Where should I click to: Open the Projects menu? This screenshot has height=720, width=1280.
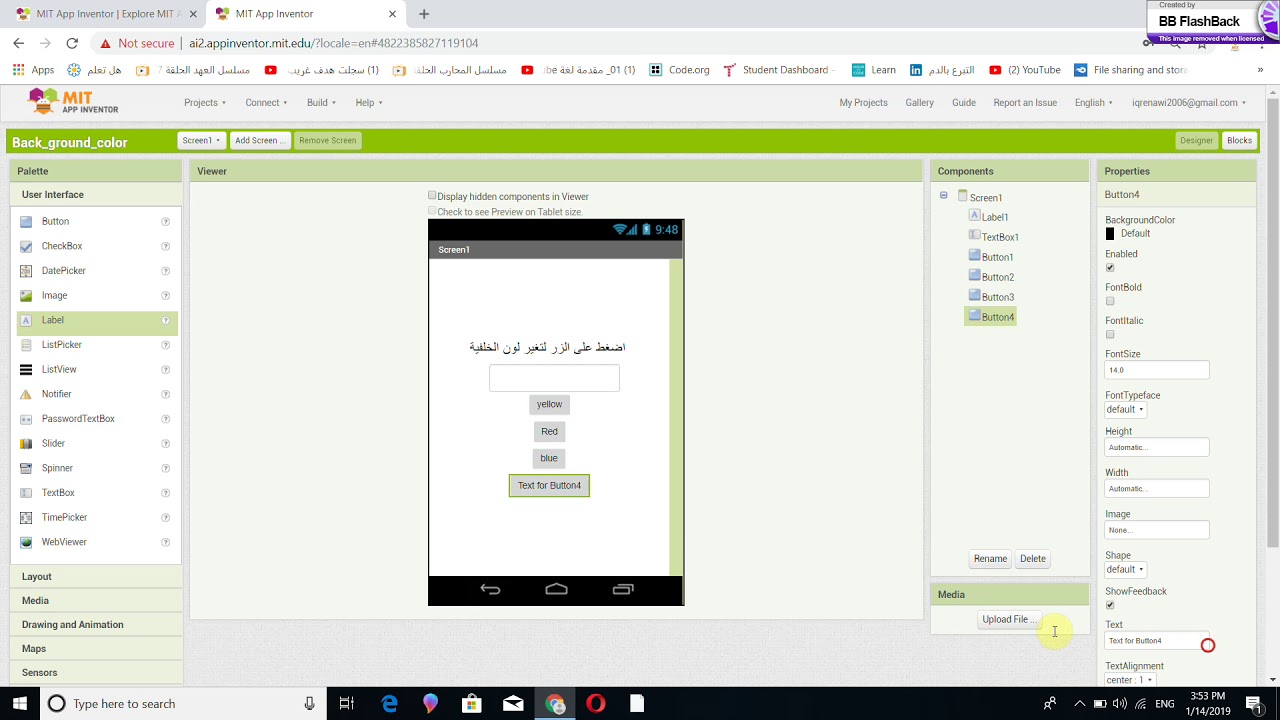204,102
